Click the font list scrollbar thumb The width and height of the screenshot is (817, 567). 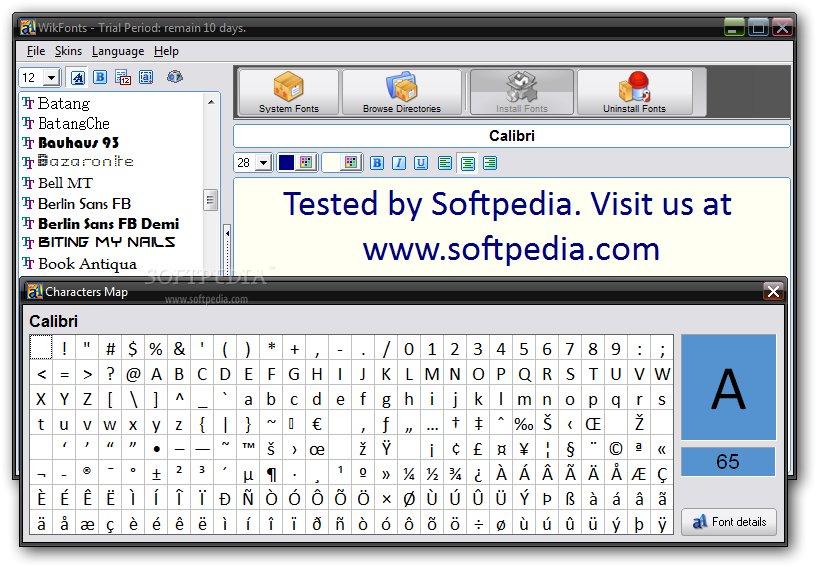(x=211, y=200)
